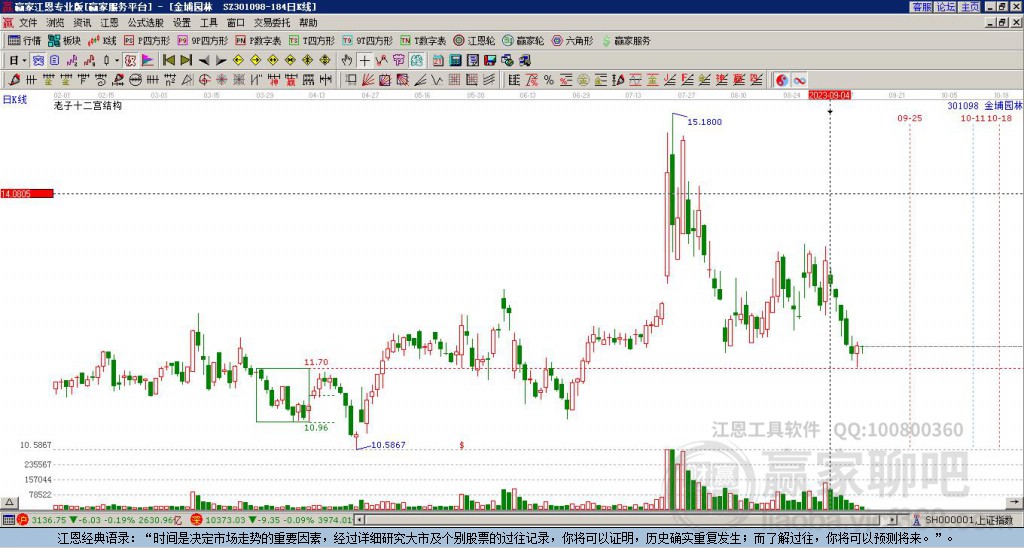
Task: Open the 9T四方形 tool
Action: coord(368,40)
